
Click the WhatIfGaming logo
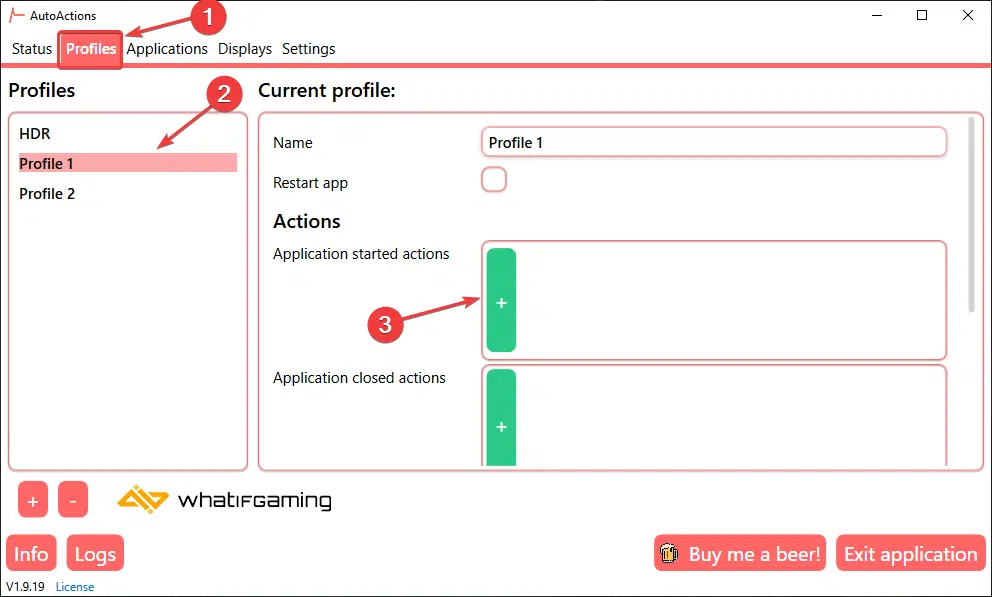point(224,500)
